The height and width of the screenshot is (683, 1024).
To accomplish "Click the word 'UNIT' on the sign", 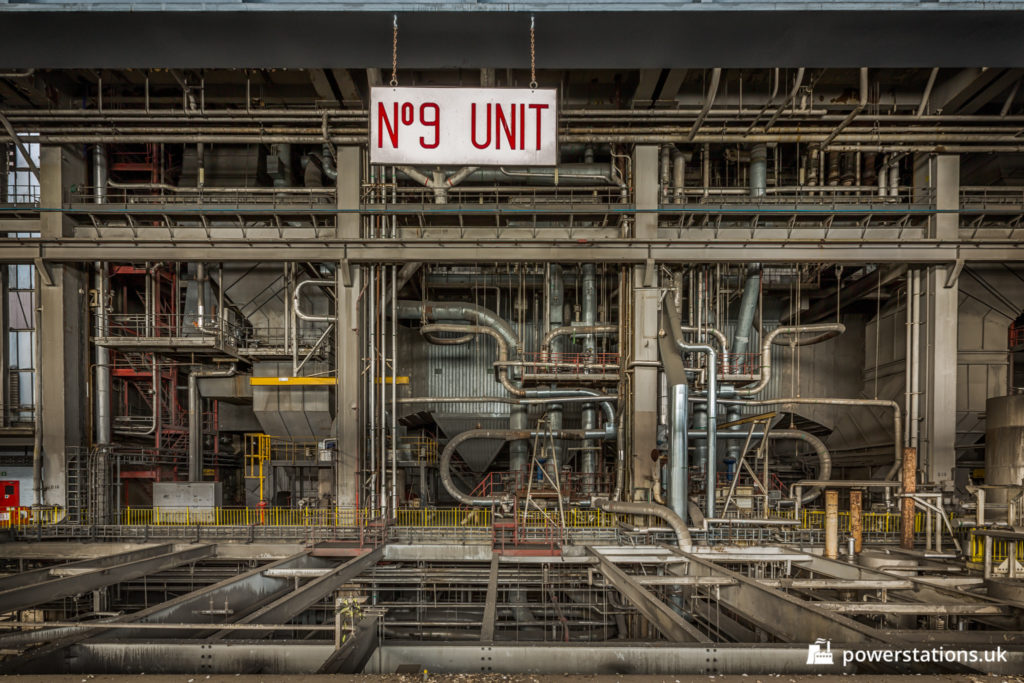I will pos(510,127).
